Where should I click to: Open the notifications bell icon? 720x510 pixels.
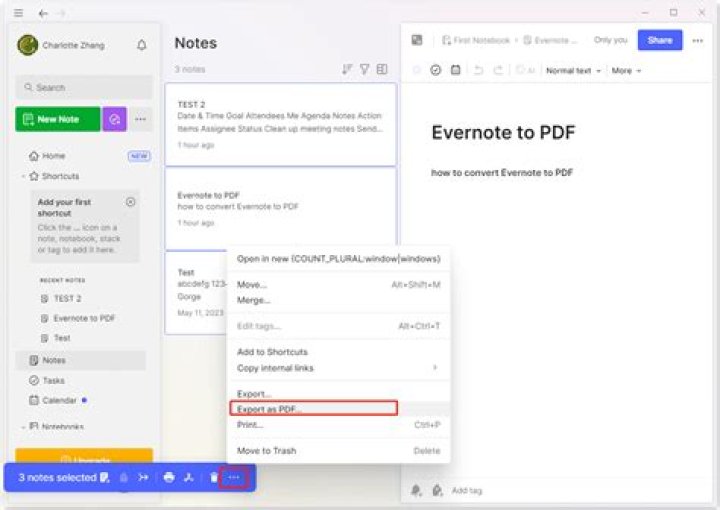coord(142,45)
